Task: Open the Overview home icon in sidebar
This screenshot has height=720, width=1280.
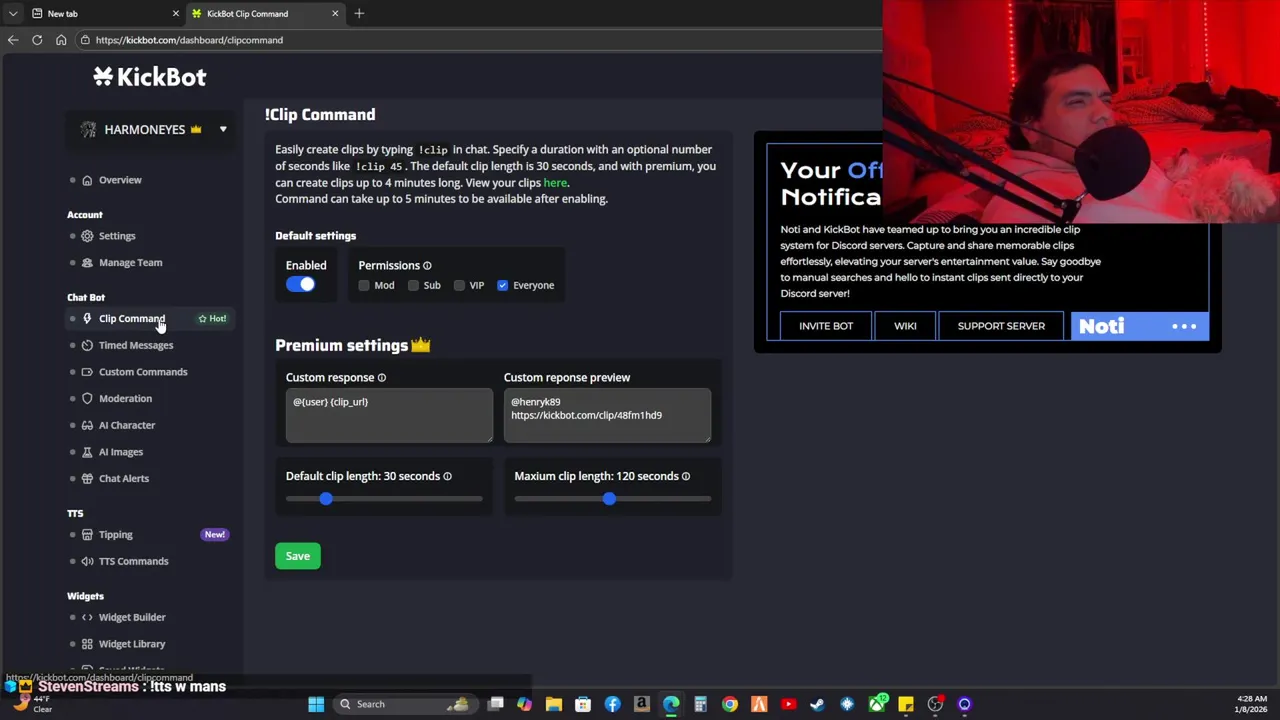Action: pyautogui.click(x=87, y=180)
